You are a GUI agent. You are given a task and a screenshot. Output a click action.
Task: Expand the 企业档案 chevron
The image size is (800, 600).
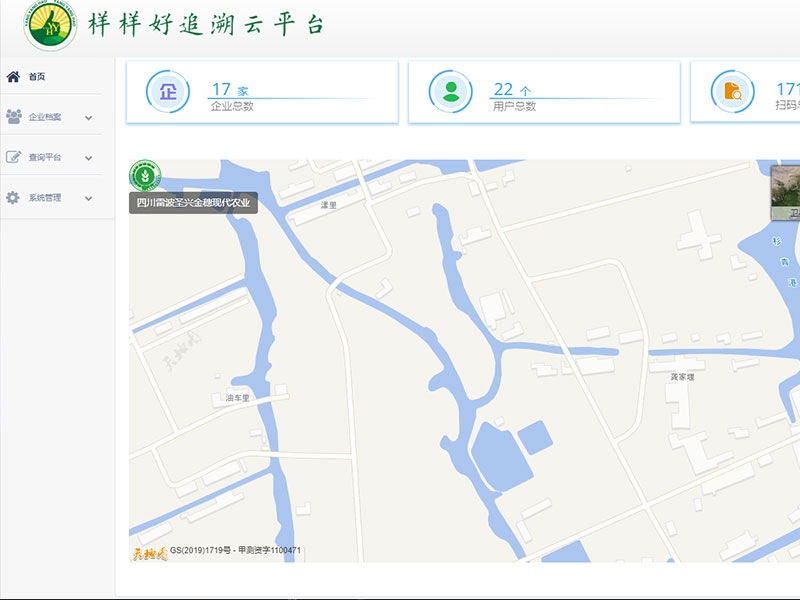88,117
